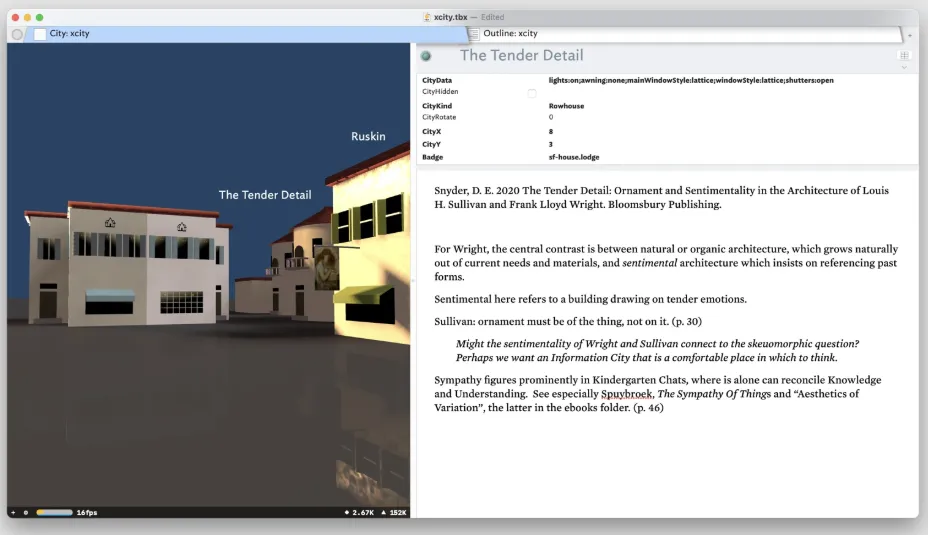Click the new tab plus at tab bar end
This screenshot has height=535, width=928.
(x=910, y=36)
